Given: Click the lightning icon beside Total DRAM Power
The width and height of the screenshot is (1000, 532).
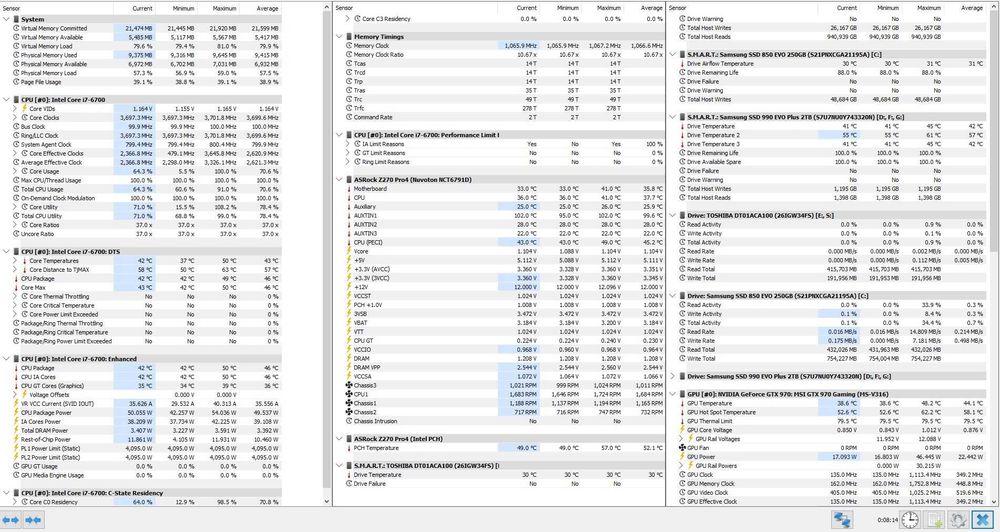Looking at the screenshot, I should (17, 431).
